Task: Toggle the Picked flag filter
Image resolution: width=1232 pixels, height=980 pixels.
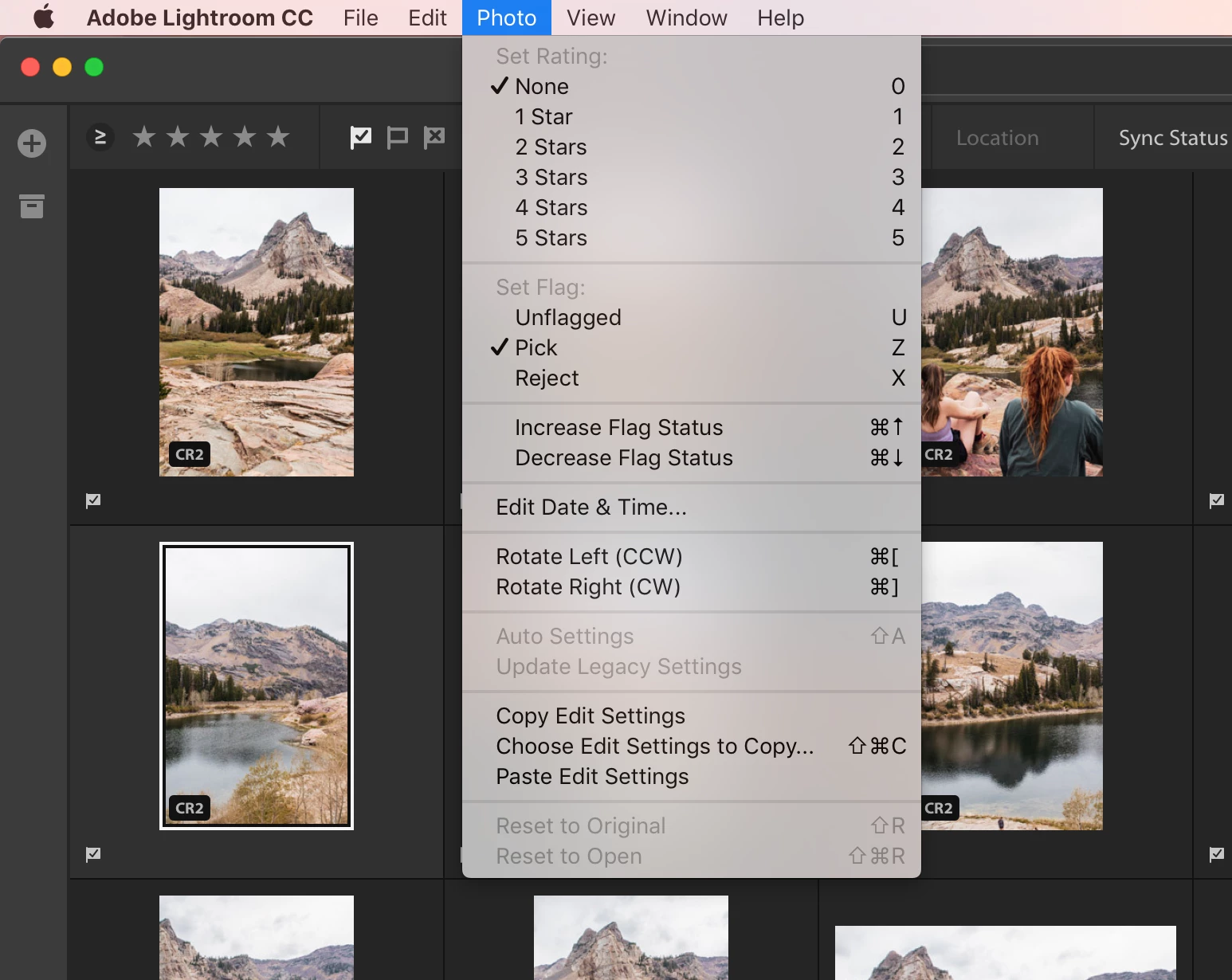Action: click(361, 137)
